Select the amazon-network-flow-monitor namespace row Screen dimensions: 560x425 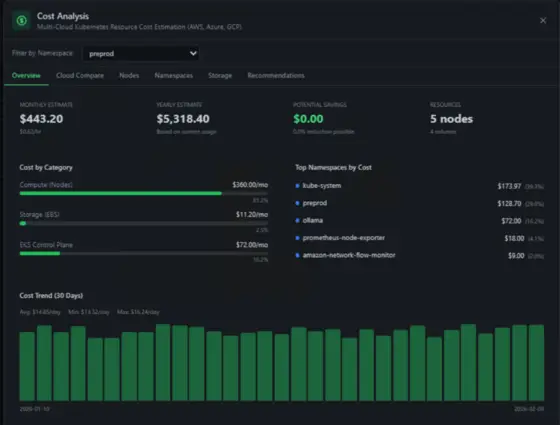point(420,255)
